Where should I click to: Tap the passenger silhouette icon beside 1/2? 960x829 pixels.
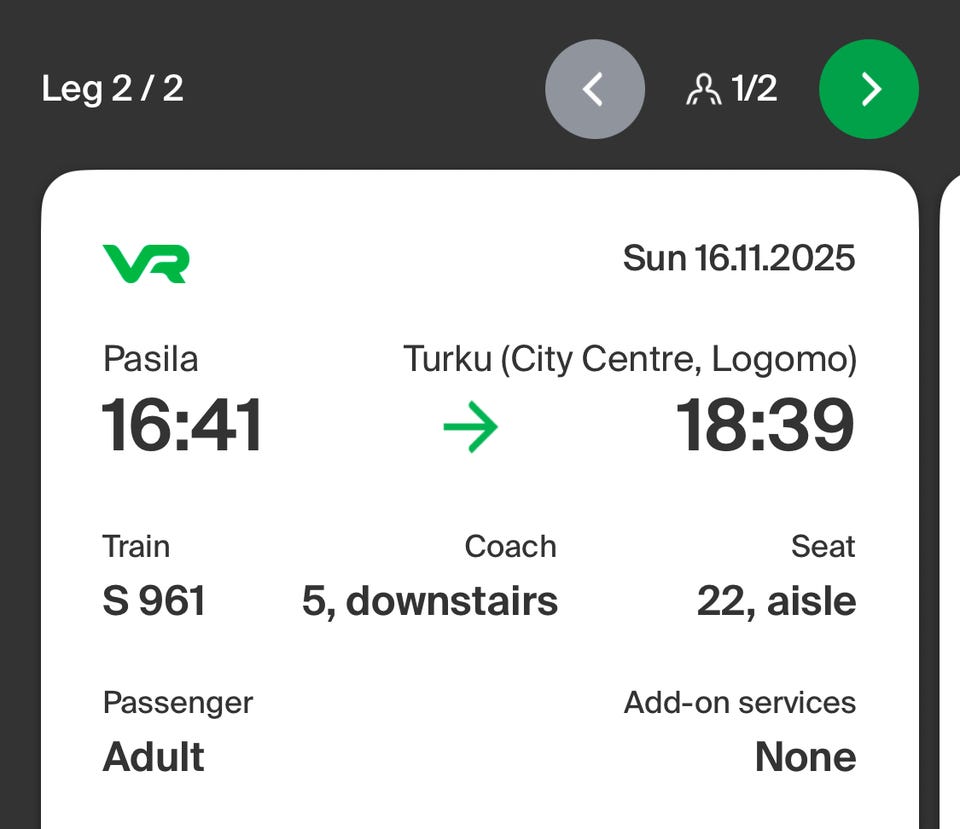click(x=704, y=90)
